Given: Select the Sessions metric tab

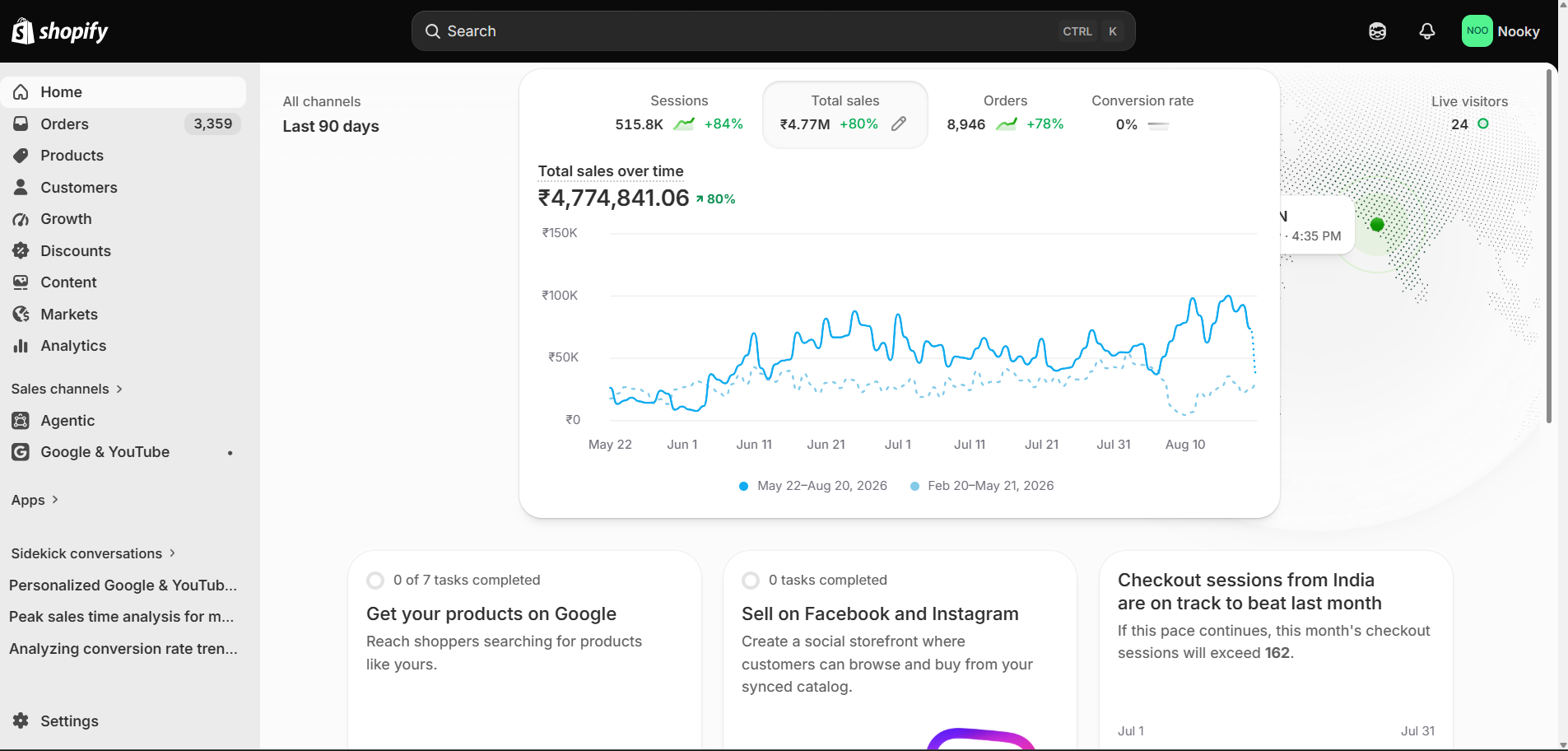Looking at the screenshot, I should tap(679, 114).
